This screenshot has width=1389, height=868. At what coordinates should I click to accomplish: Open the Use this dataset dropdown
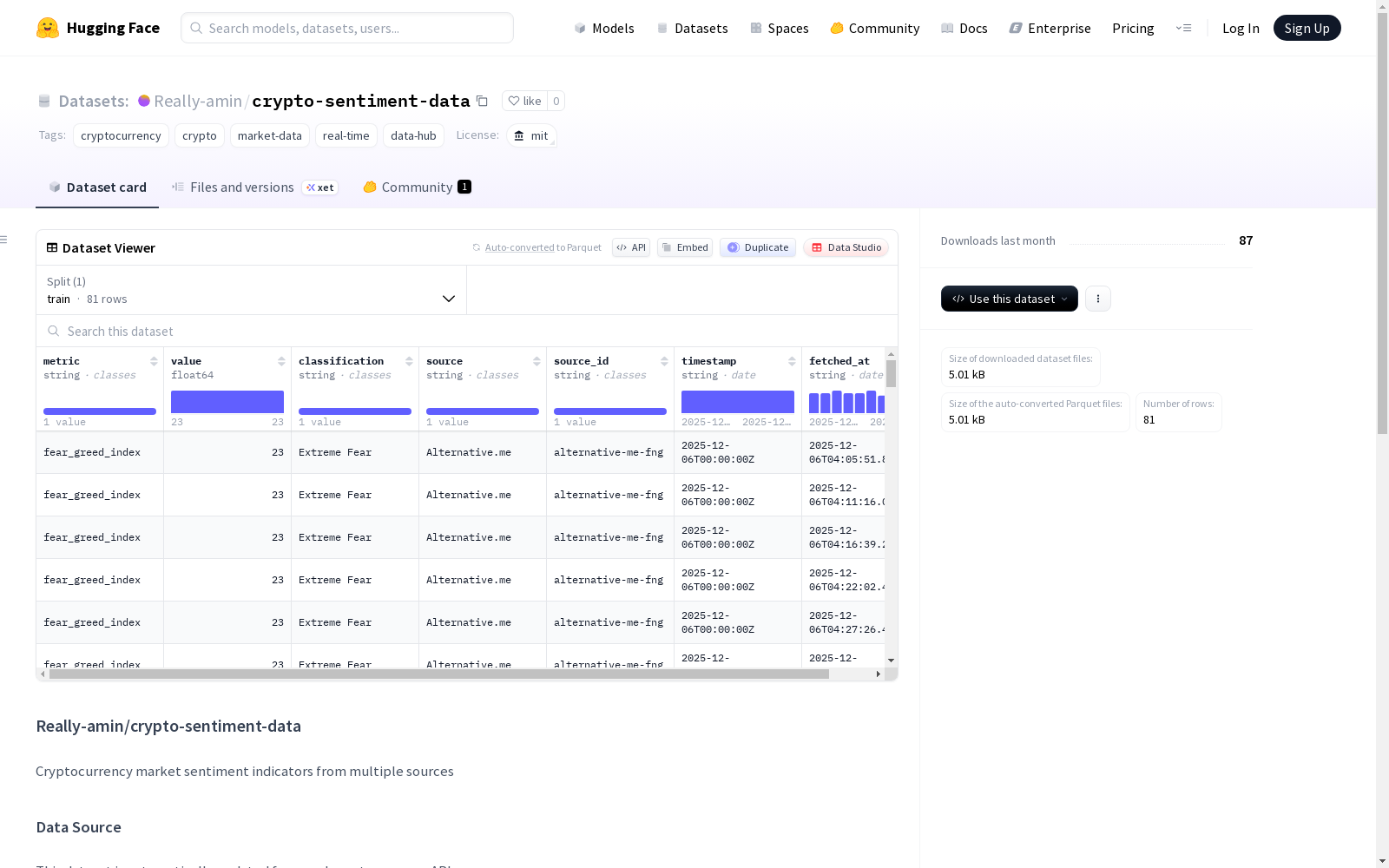coord(1010,299)
